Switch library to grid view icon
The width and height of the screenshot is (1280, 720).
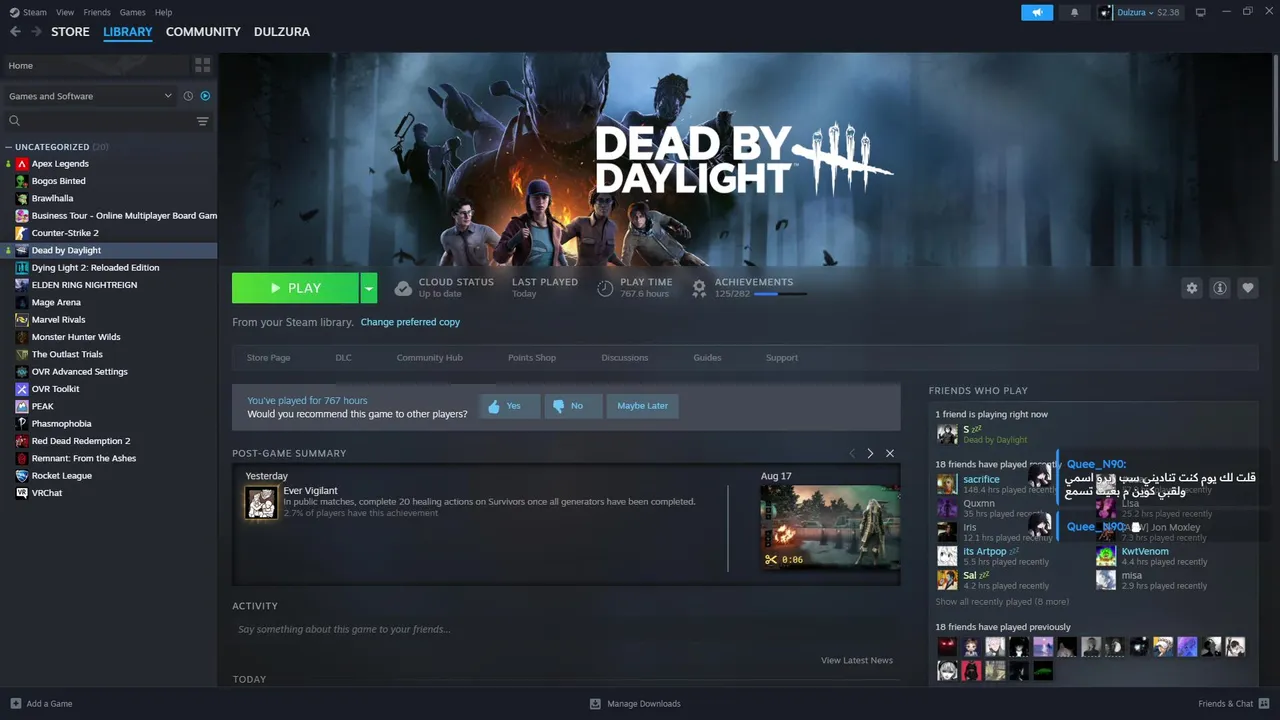[x=203, y=65]
